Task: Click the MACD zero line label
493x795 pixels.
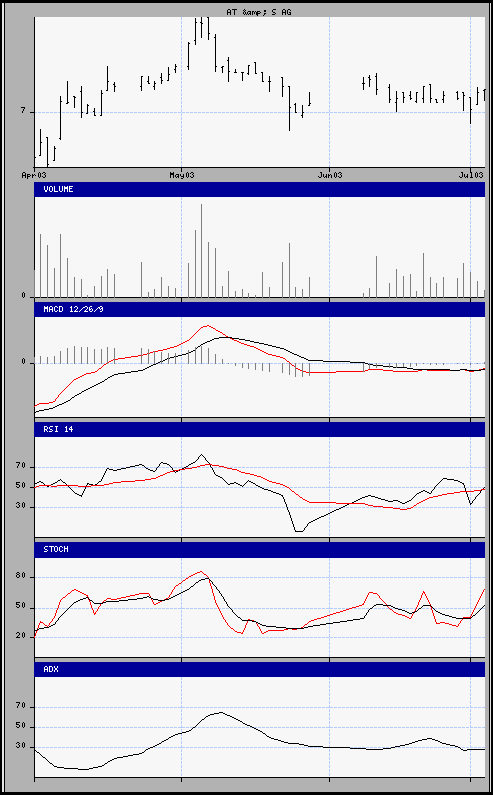Action: pos(23,363)
